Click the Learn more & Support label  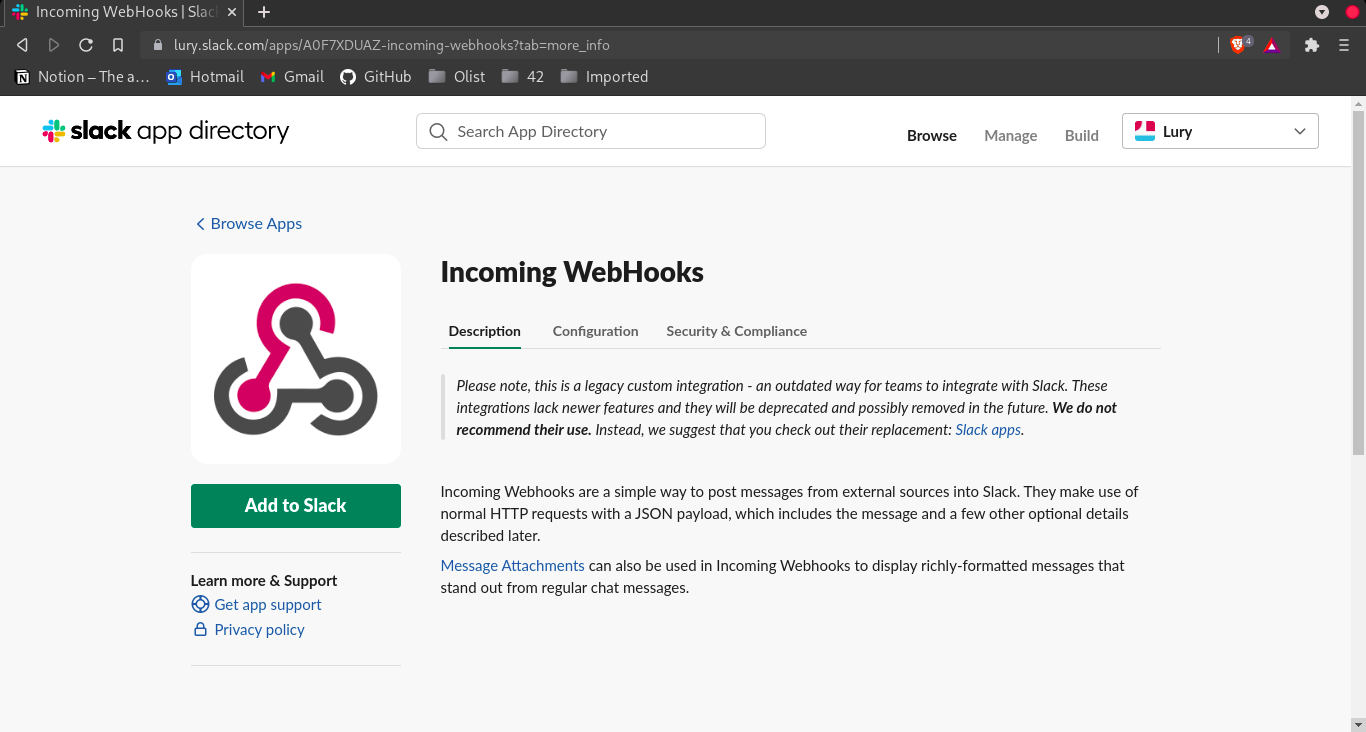264,581
